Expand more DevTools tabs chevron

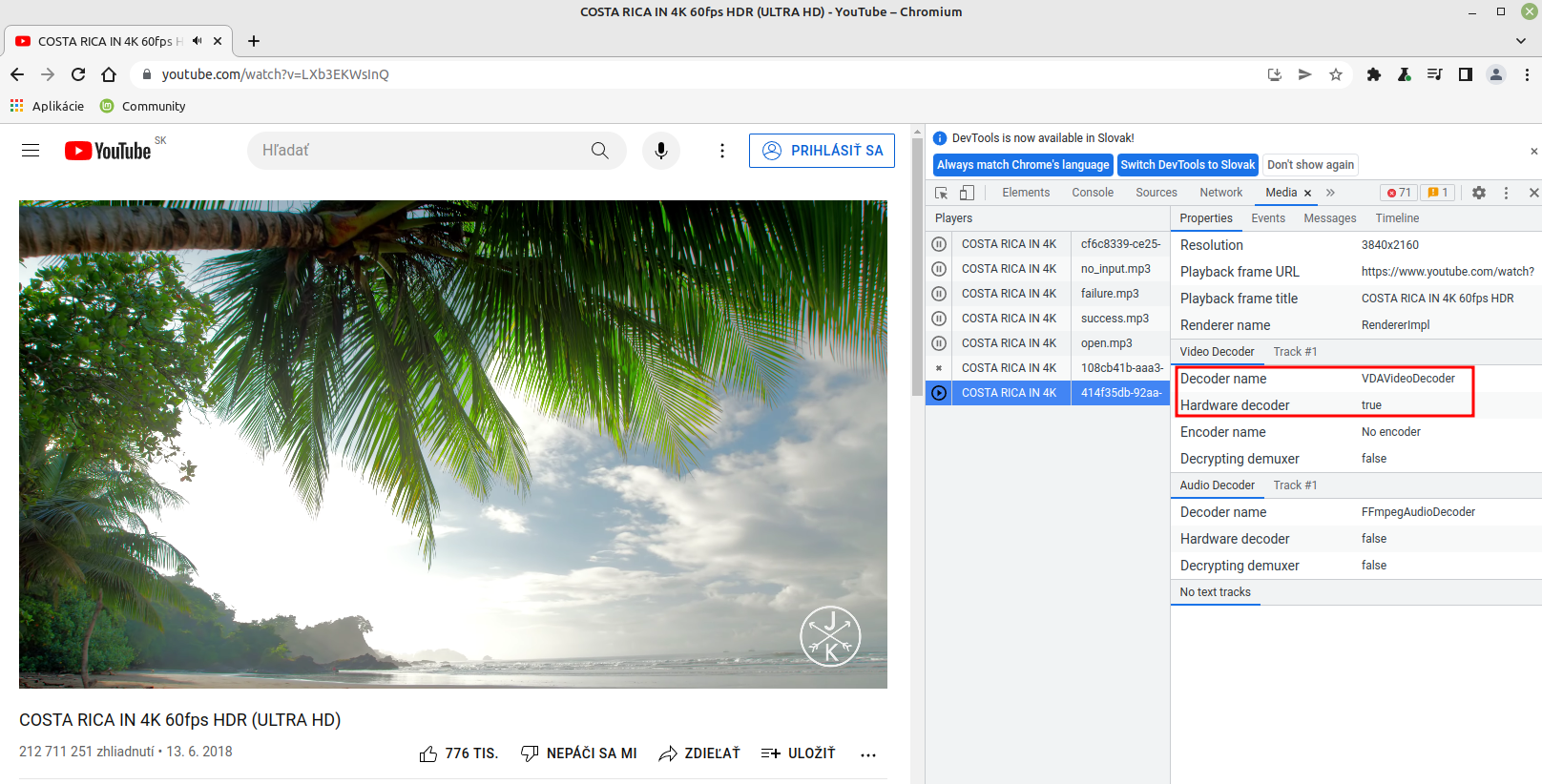1330,193
